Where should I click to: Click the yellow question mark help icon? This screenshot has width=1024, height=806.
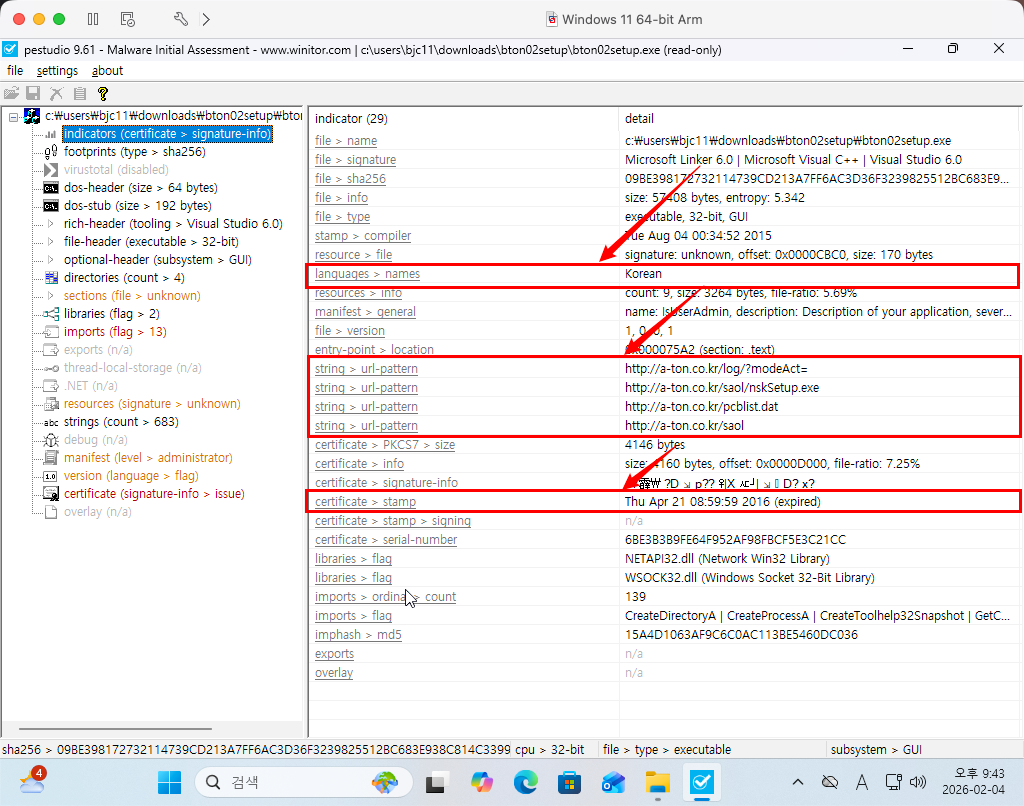click(x=101, y=93)
